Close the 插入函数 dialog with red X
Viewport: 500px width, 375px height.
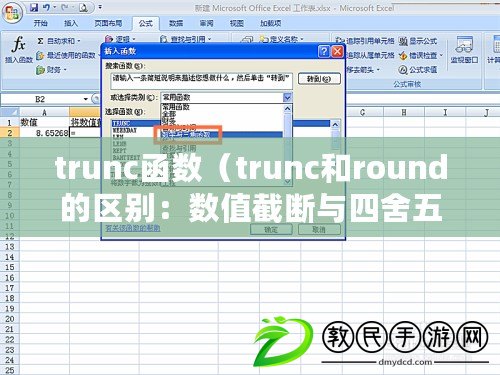coord(337,51)
